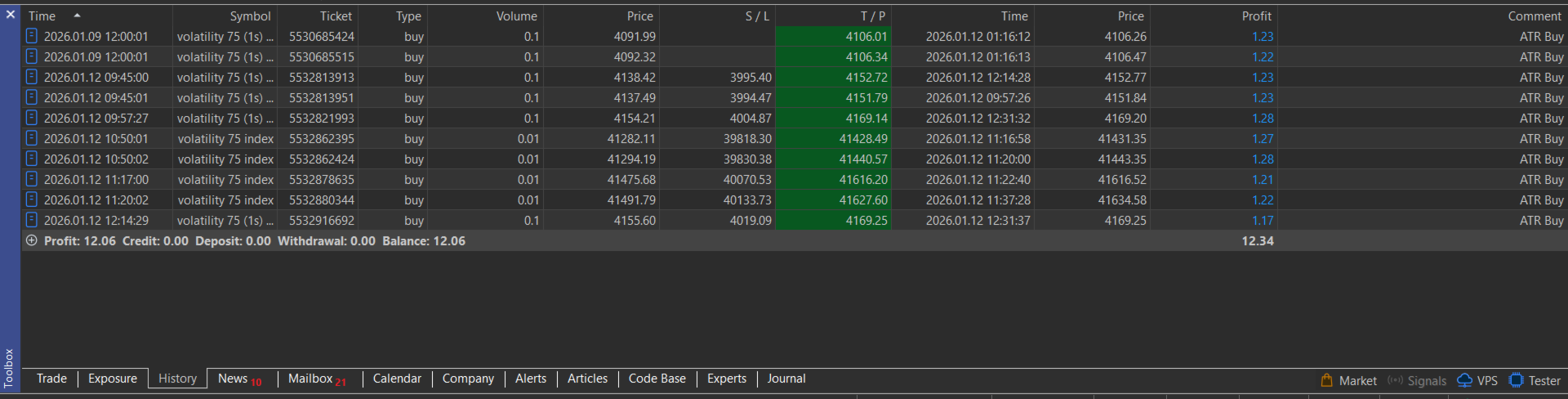
Task: Switch to the Trade tab
Action: point(51,379)
